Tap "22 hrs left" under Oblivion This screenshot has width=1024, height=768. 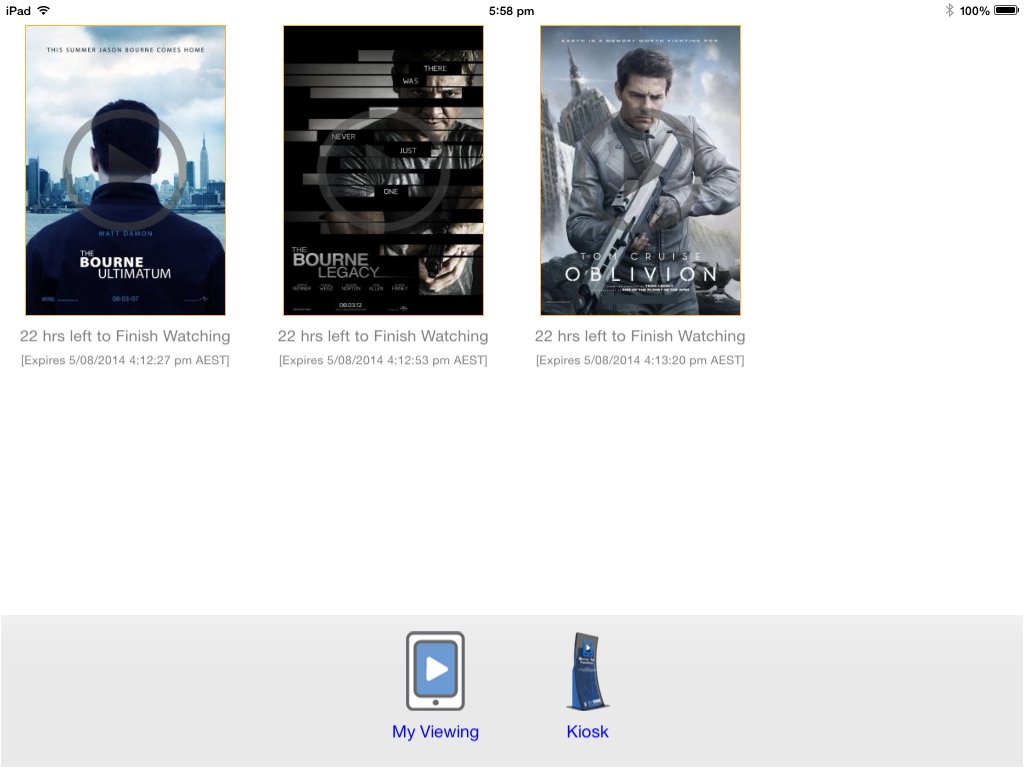click(x=640, y=336)
